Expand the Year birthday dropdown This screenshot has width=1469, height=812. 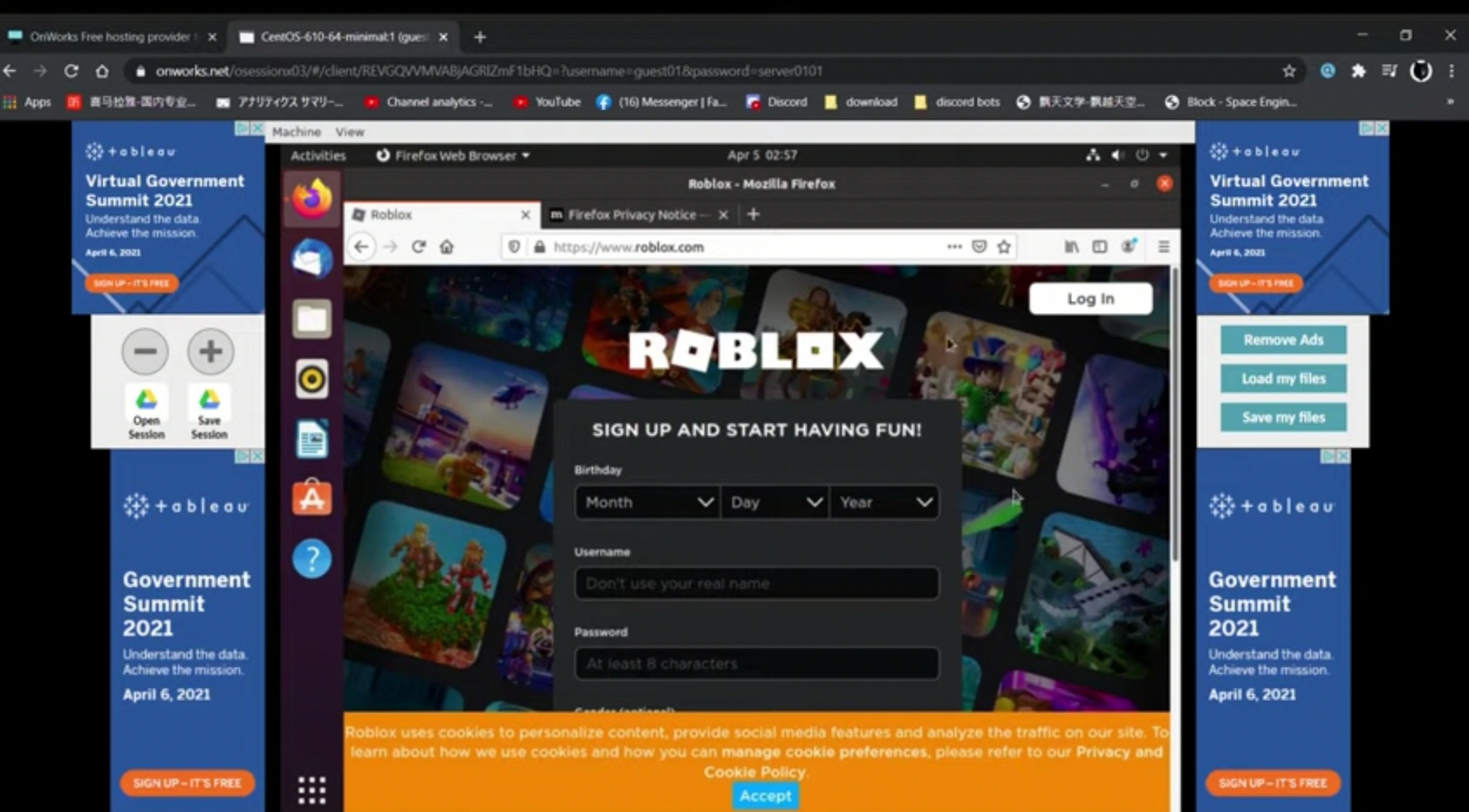884,503
